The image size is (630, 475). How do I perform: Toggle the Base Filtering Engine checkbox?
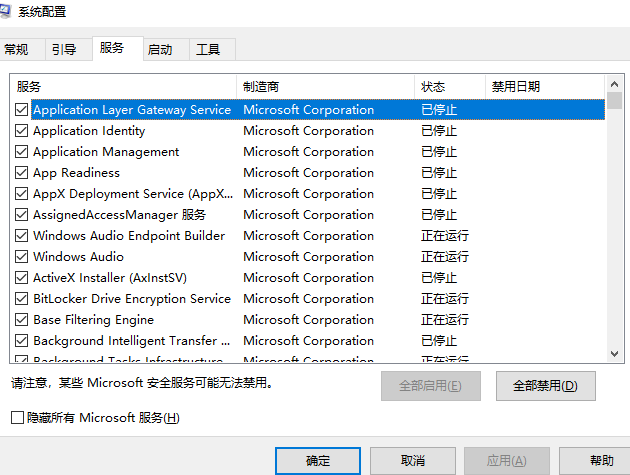(22, 320)
